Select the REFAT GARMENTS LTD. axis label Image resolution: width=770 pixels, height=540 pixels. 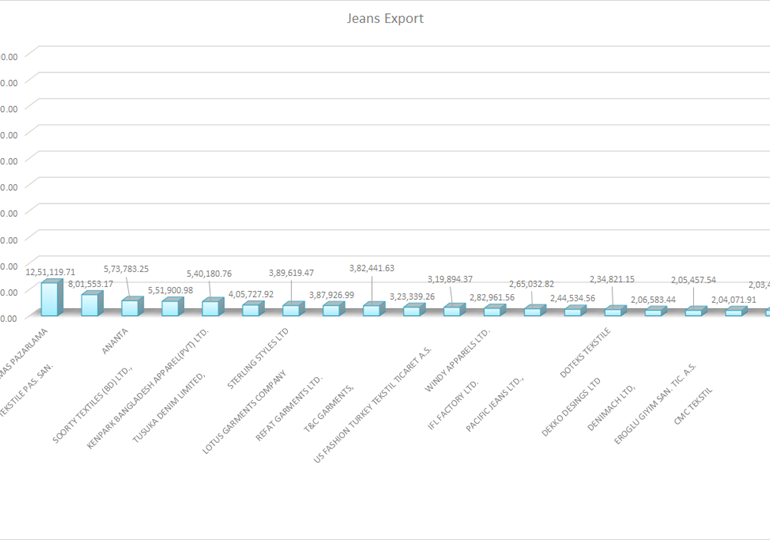[289, 408]
